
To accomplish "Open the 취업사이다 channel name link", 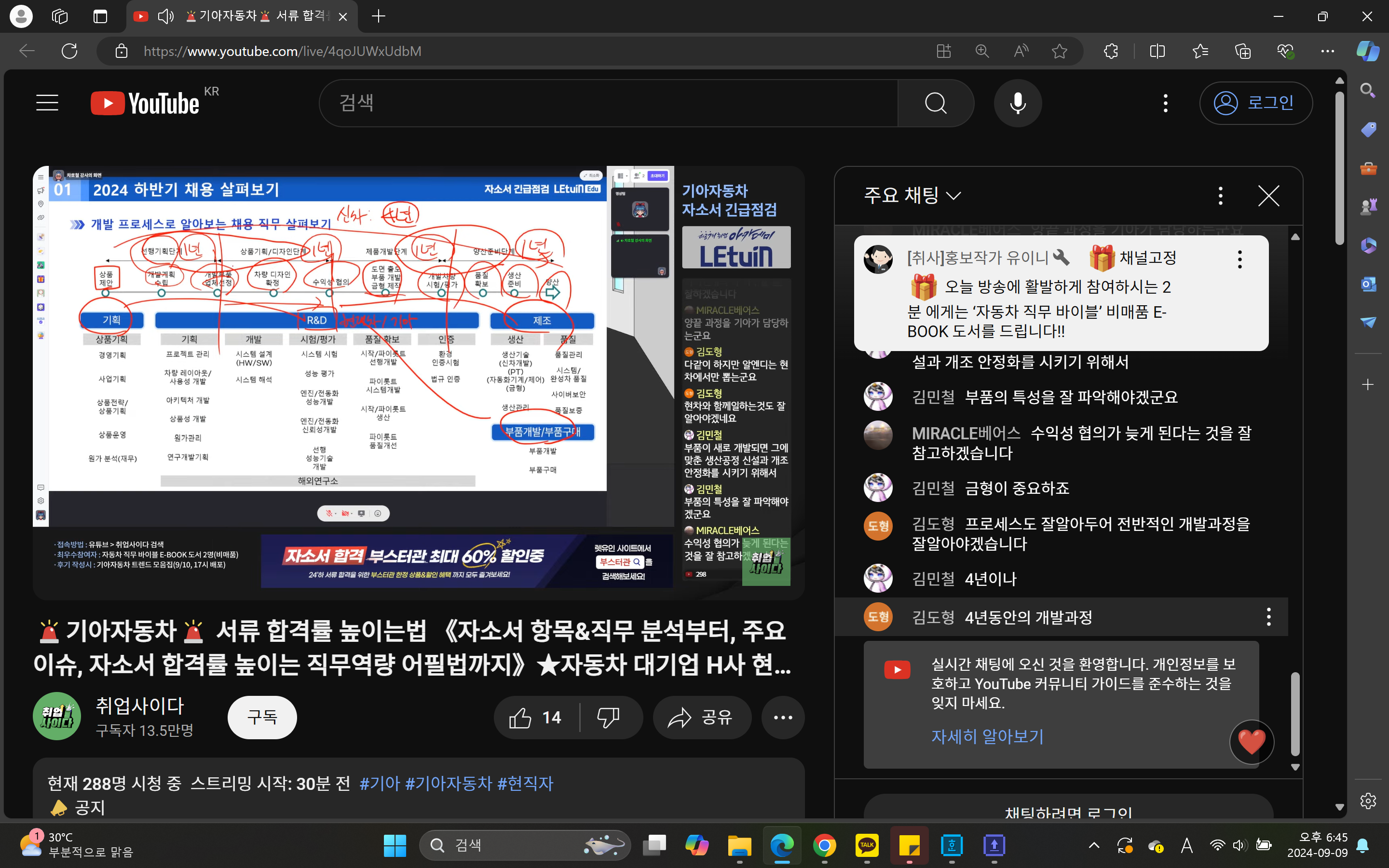I will coord(140,705).
